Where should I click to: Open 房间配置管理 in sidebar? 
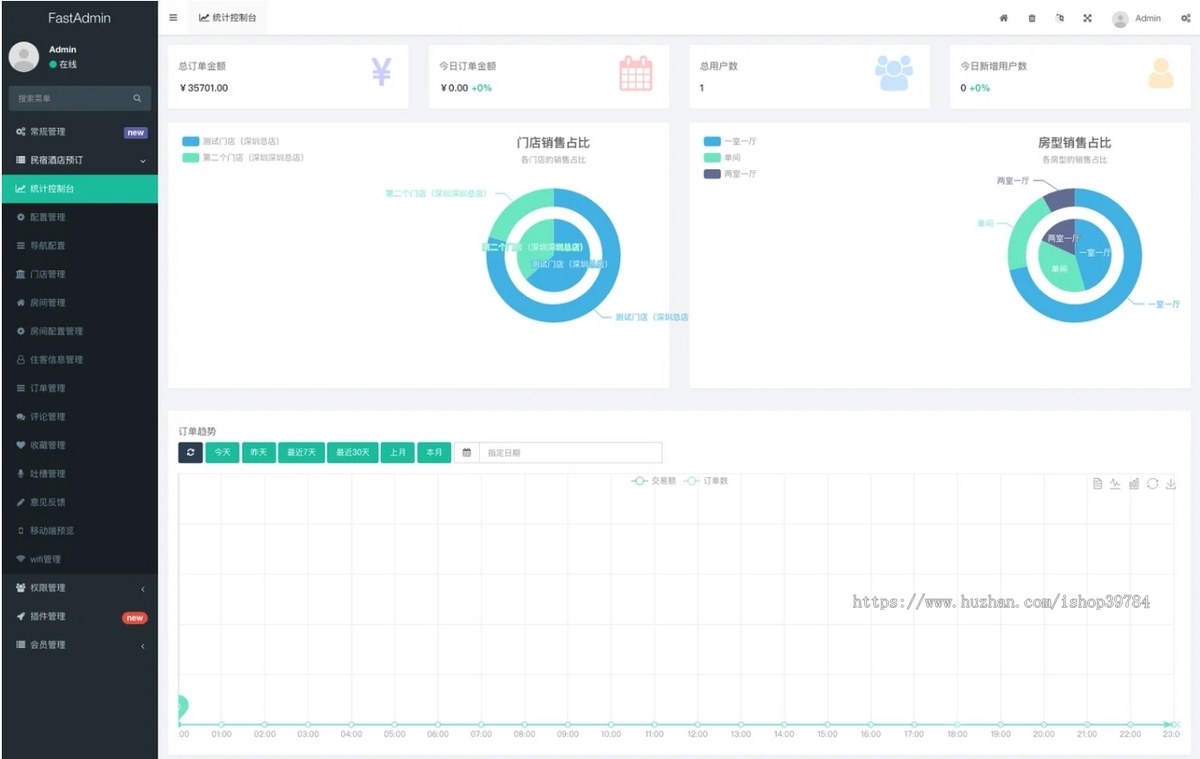pos(79,331)
